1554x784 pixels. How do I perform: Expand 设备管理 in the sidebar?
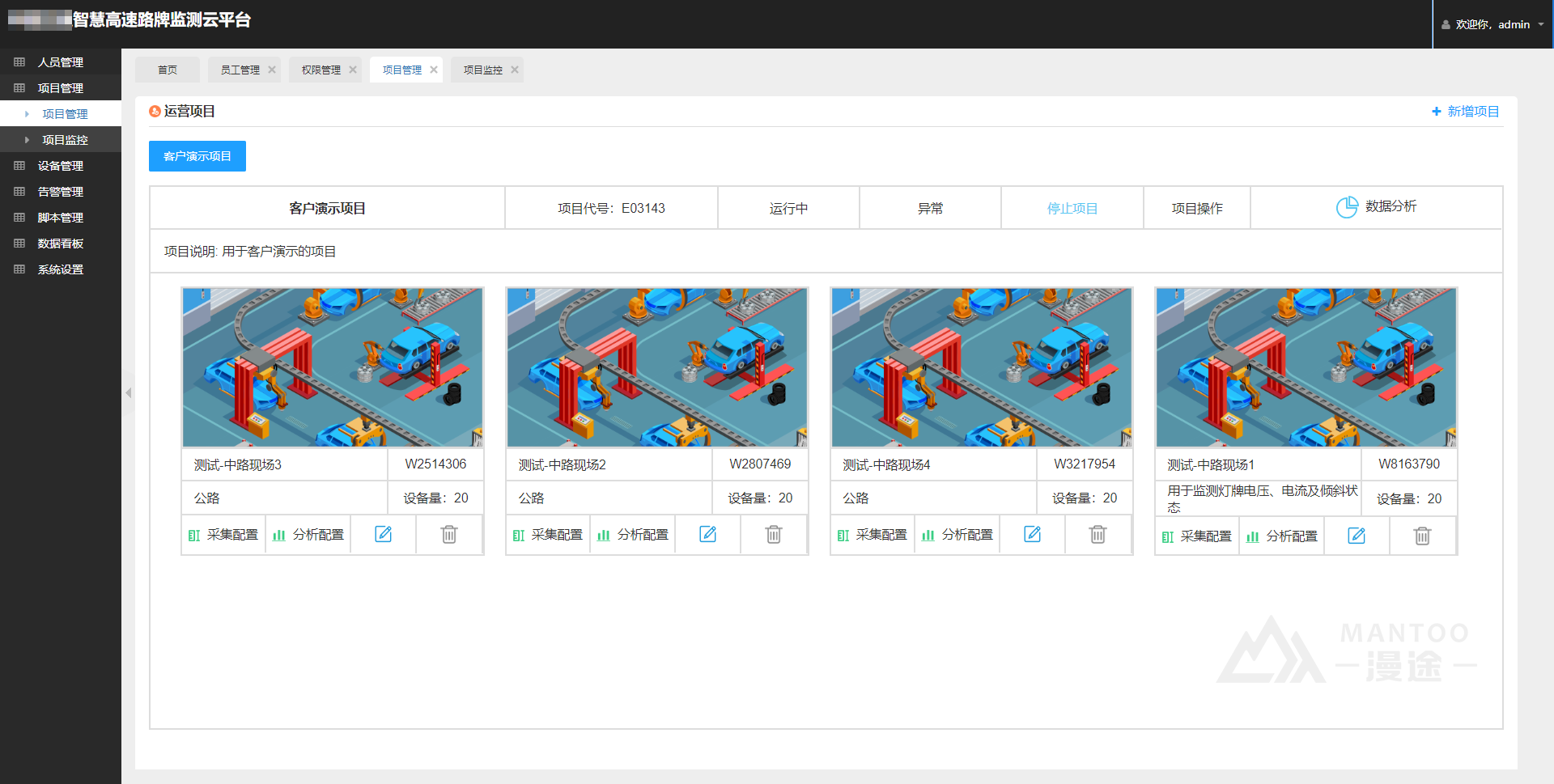[x=61, y=166]
